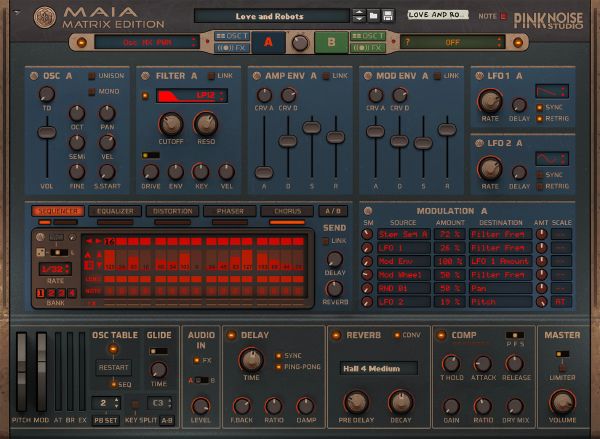Screen dimensions: 600x439
Task: Click the OSC TABLE RESTART button
Action: coord(113,367)
